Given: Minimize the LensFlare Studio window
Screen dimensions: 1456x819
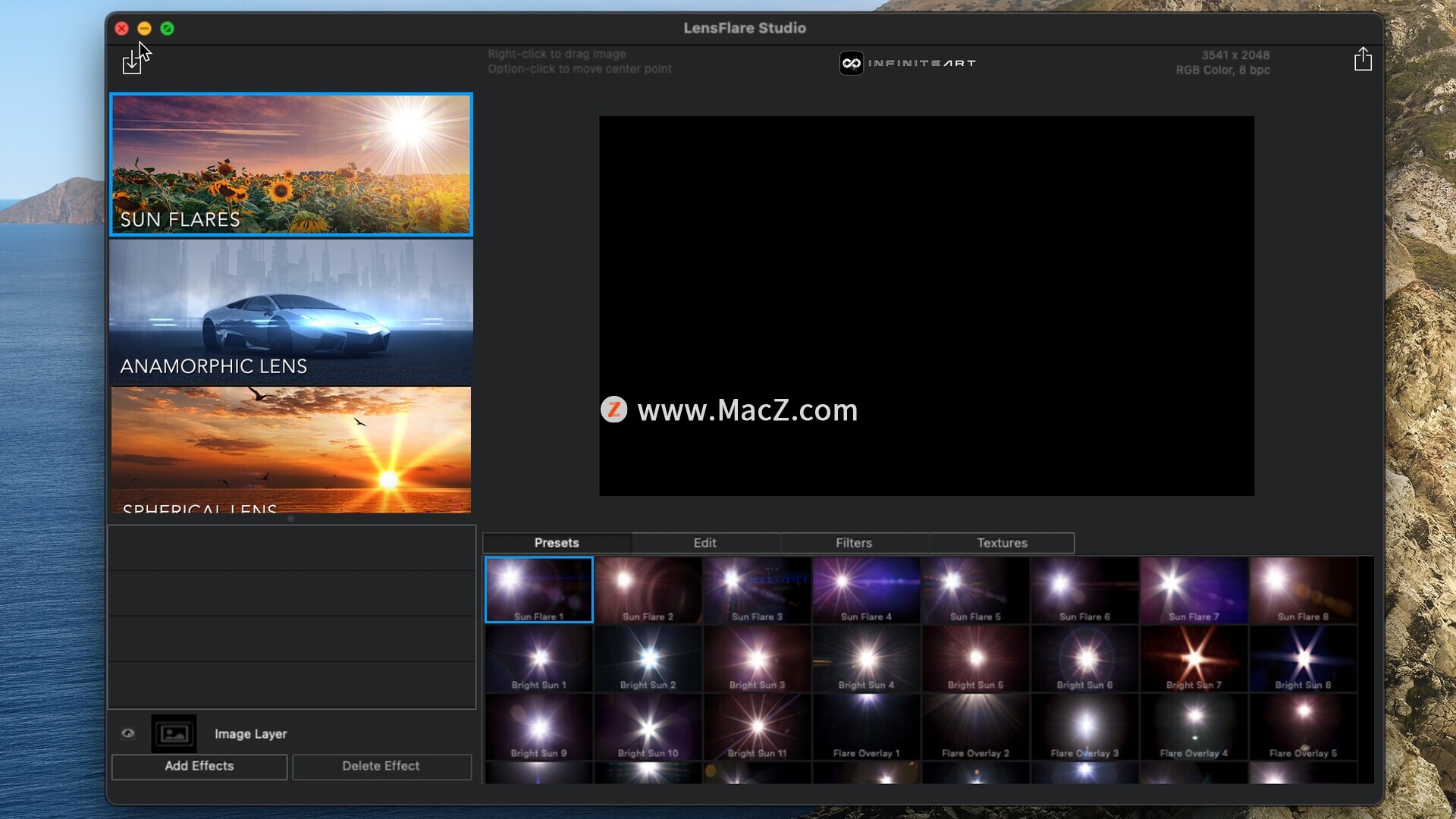Looking at the screenshot, I should (145, 28).
